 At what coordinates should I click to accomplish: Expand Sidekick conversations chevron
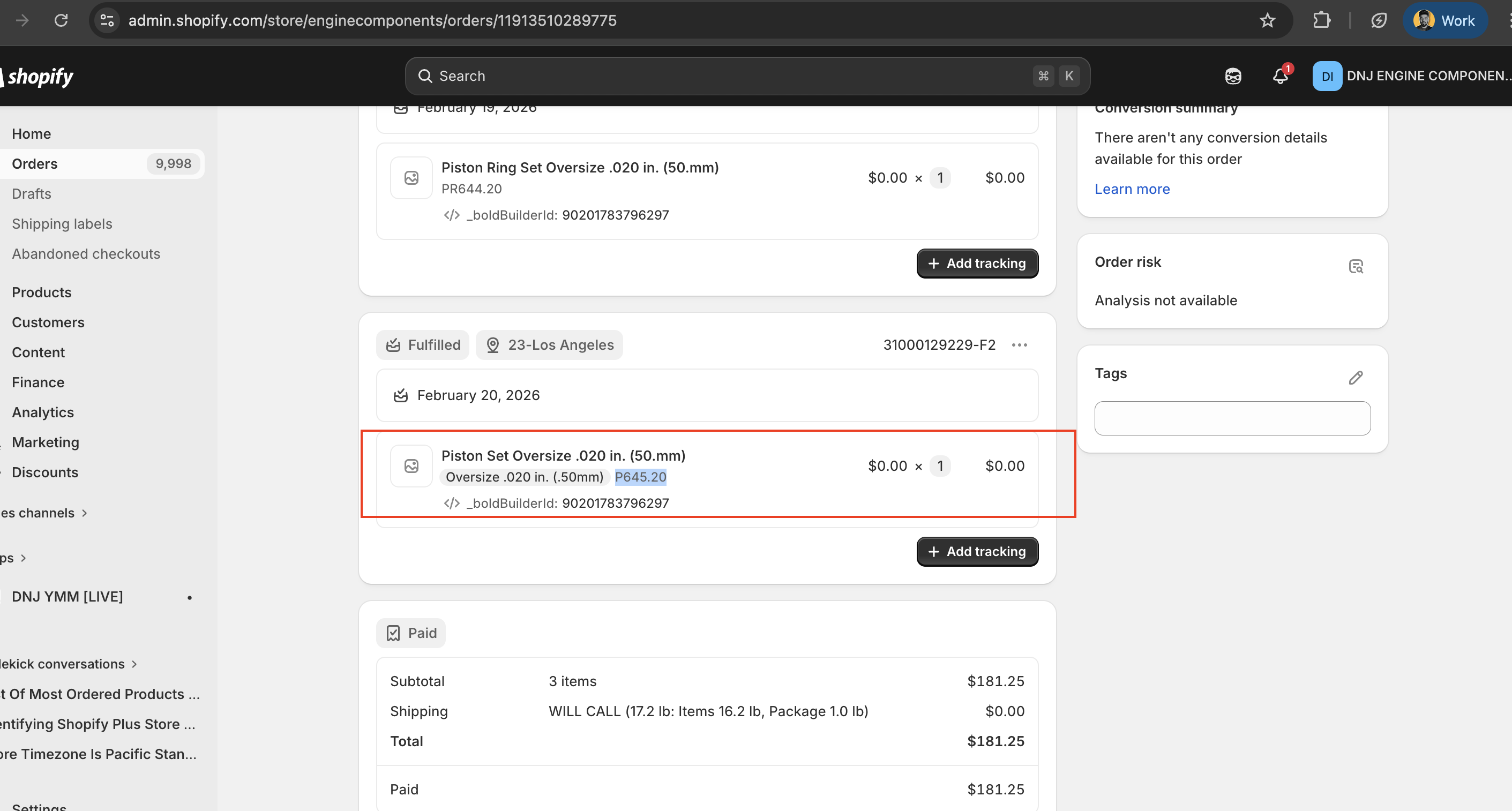134,664
